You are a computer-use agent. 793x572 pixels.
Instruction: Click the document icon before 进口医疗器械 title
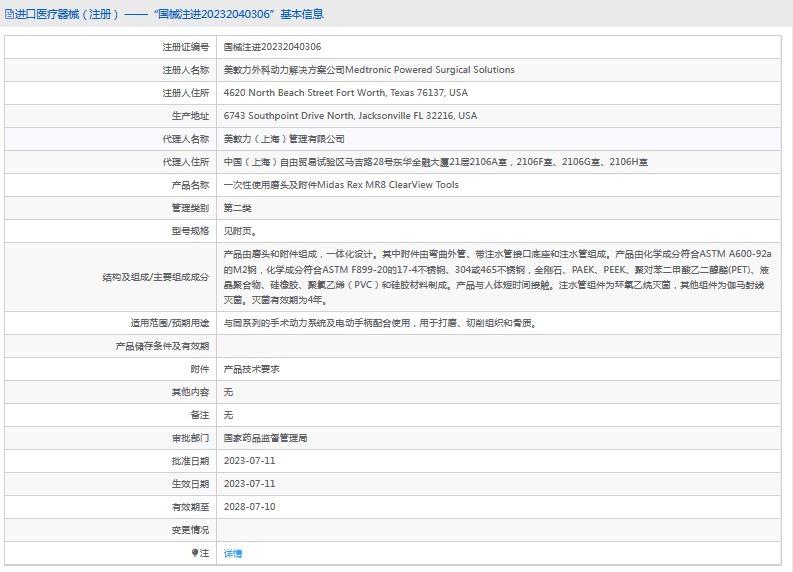(x=9, y=14)
